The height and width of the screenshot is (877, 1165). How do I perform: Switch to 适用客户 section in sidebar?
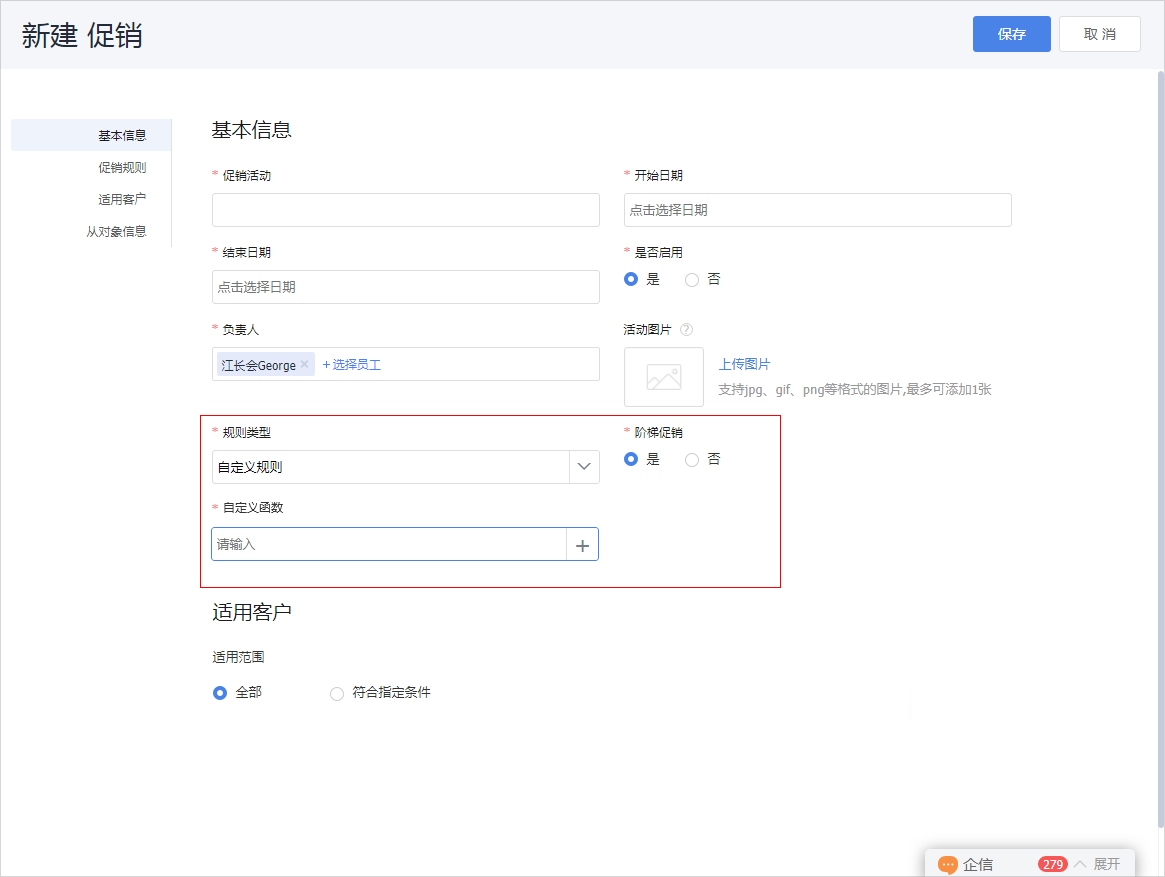(124, 199)
